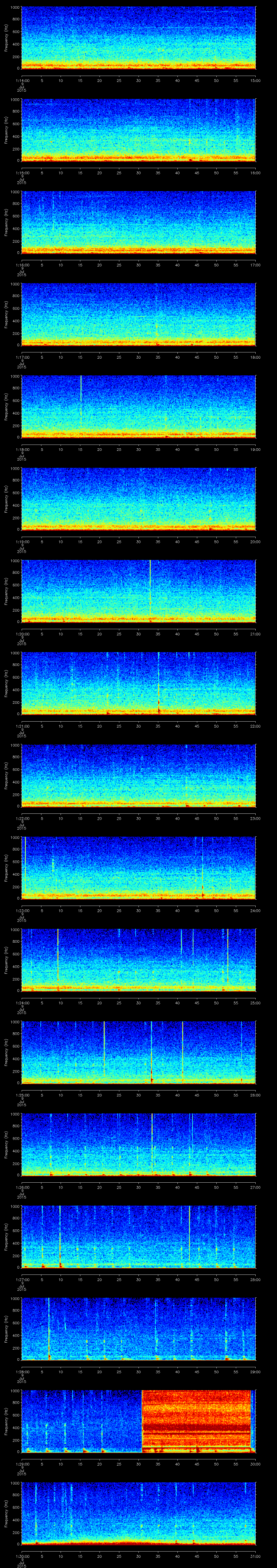
Task: Click the 31:00 end time label
Action: point(256,1556)
